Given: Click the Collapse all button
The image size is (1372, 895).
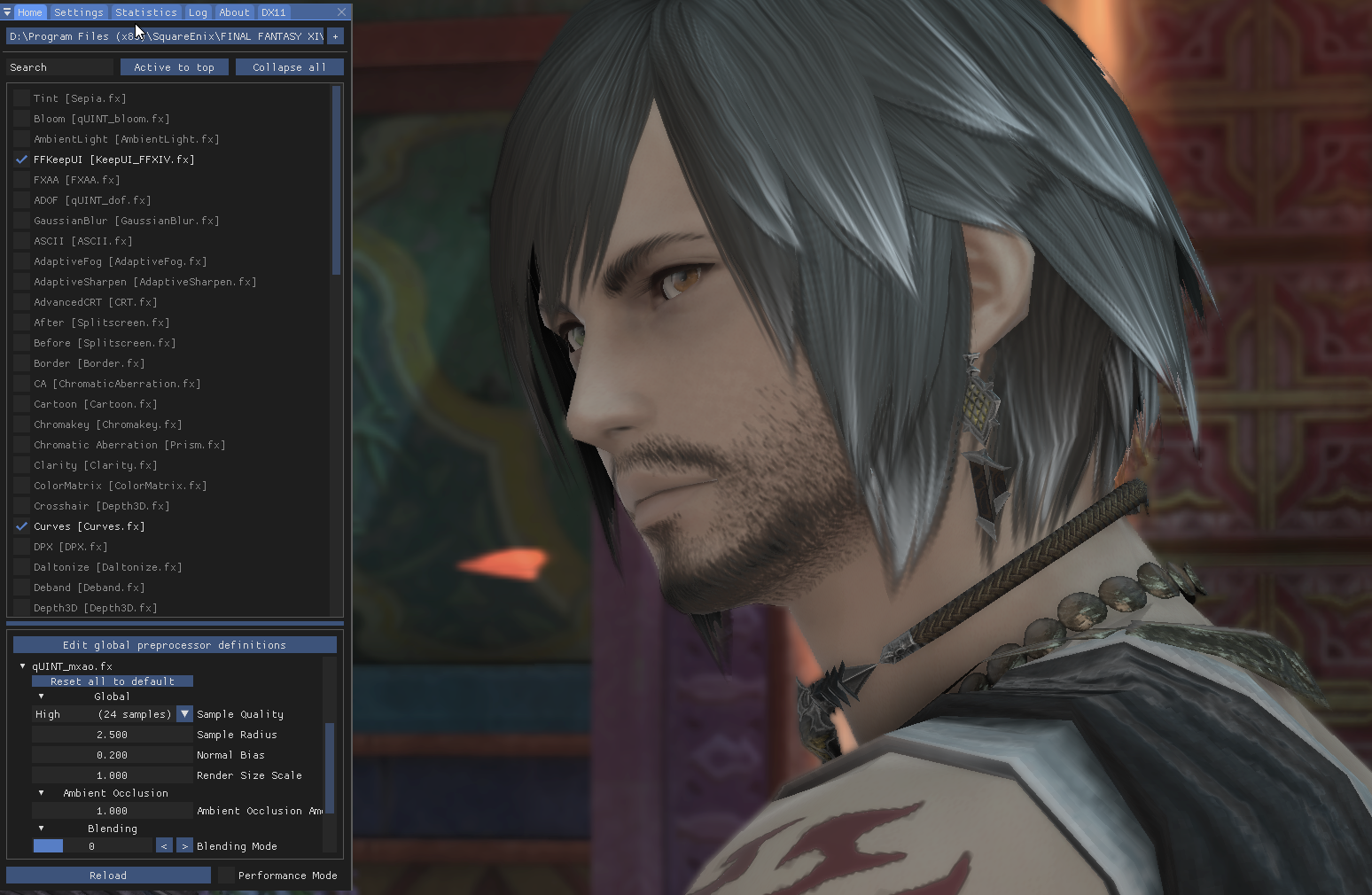Looking at the screenshot, I should (289, 67).
